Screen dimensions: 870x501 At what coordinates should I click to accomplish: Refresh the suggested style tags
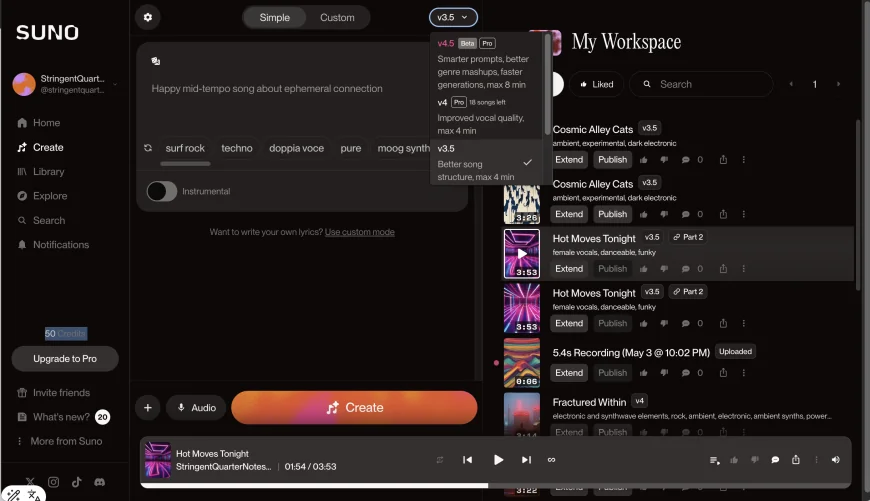(x=148, y=148)
